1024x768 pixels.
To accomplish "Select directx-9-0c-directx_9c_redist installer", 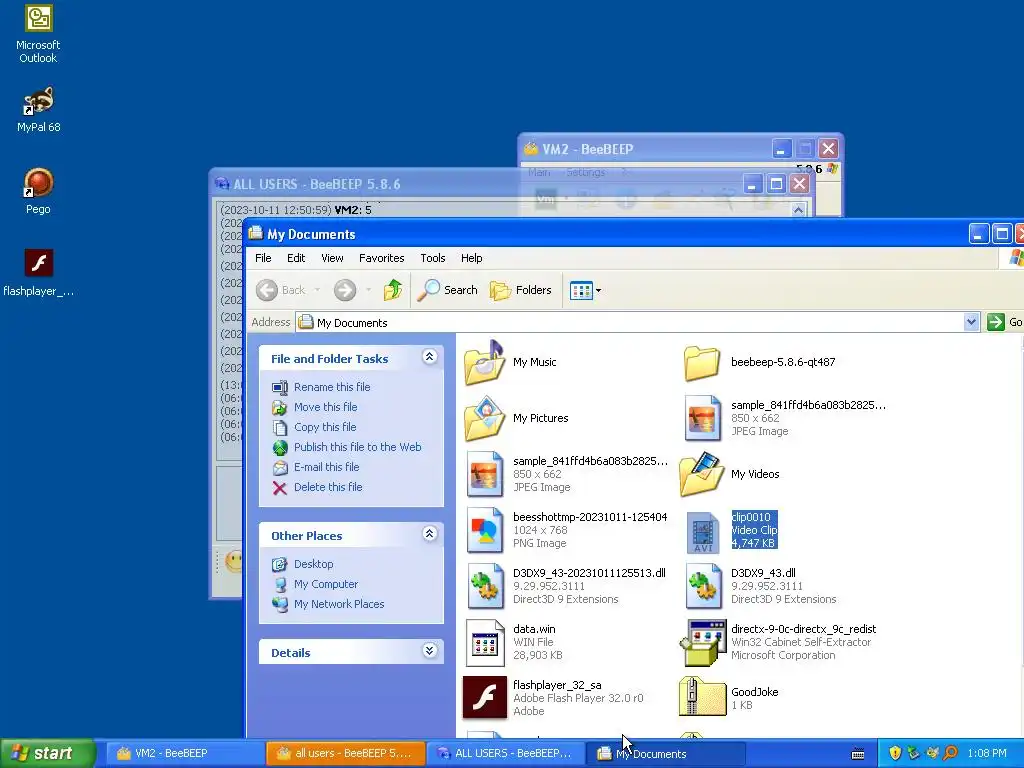I will 778,643.
